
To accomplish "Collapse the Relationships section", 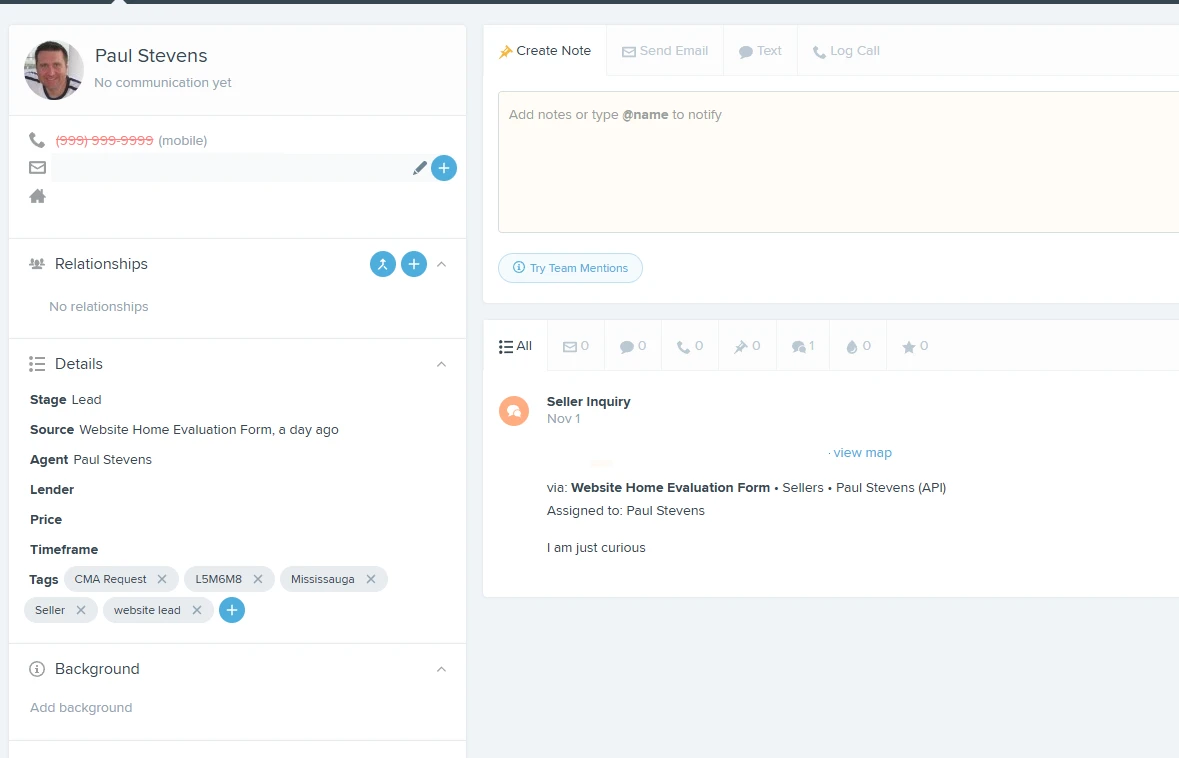I will tap(442, 264).
